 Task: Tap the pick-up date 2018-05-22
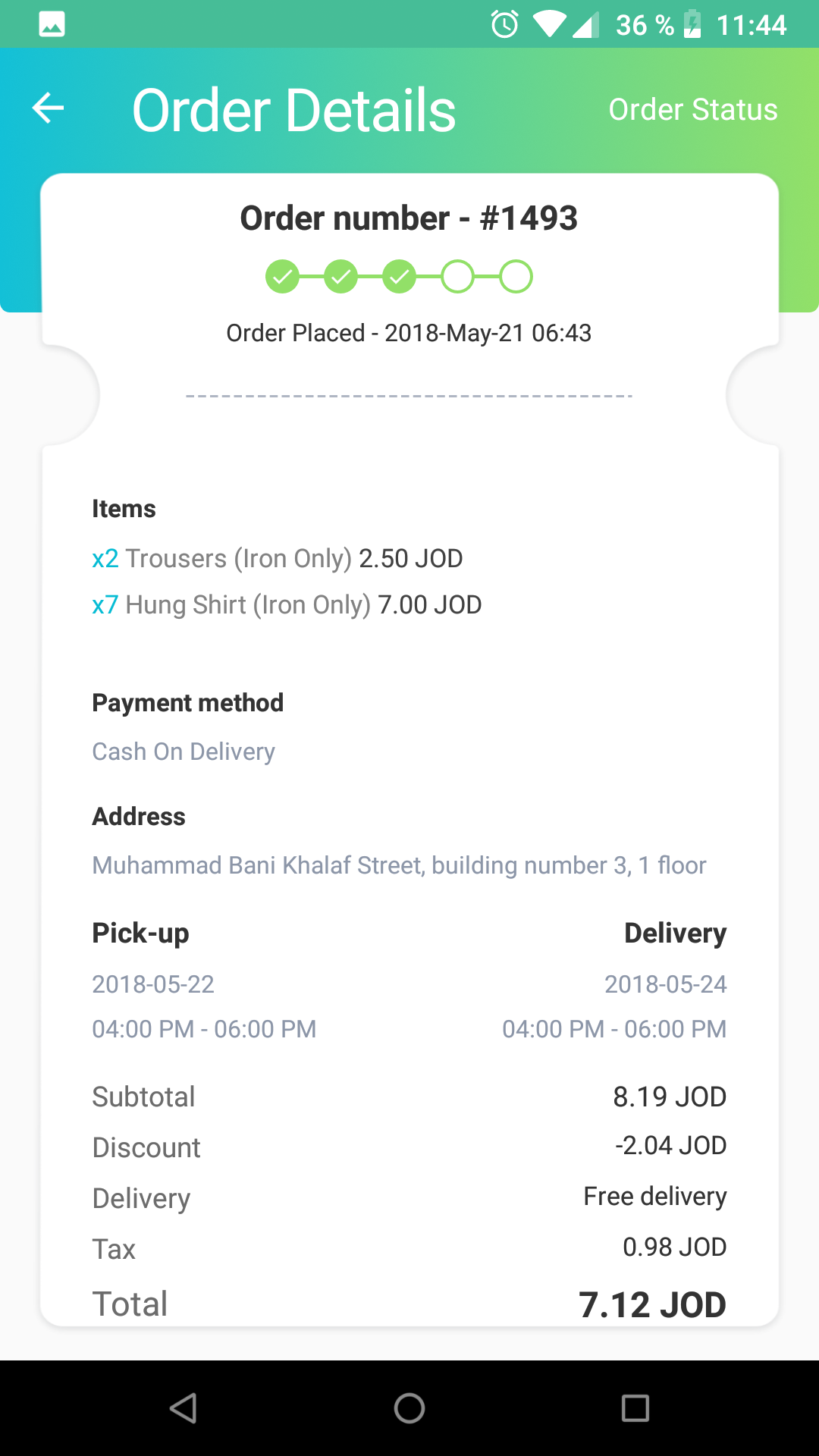[x=153, y=984]
